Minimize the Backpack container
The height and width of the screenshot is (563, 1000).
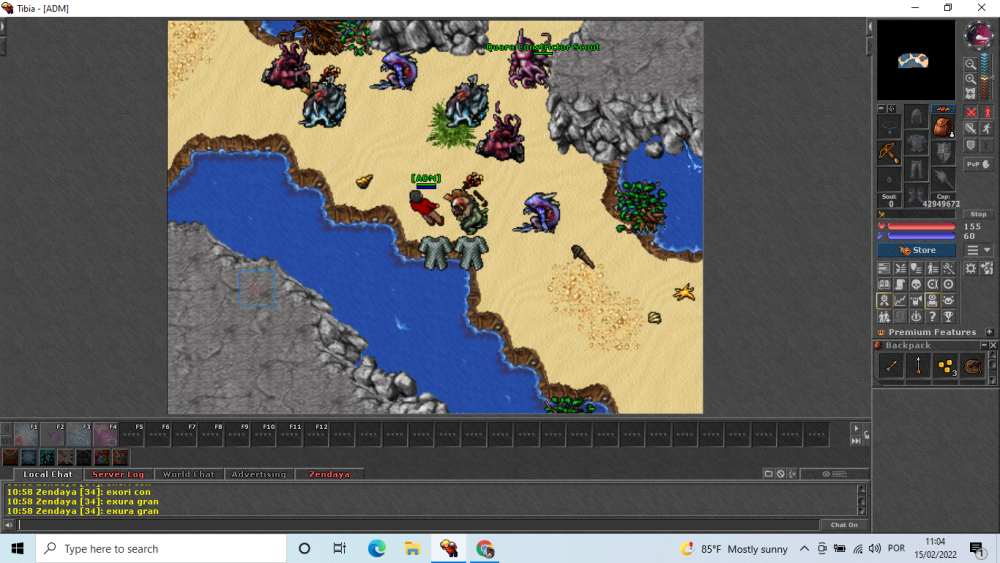(x=984, y=345)
